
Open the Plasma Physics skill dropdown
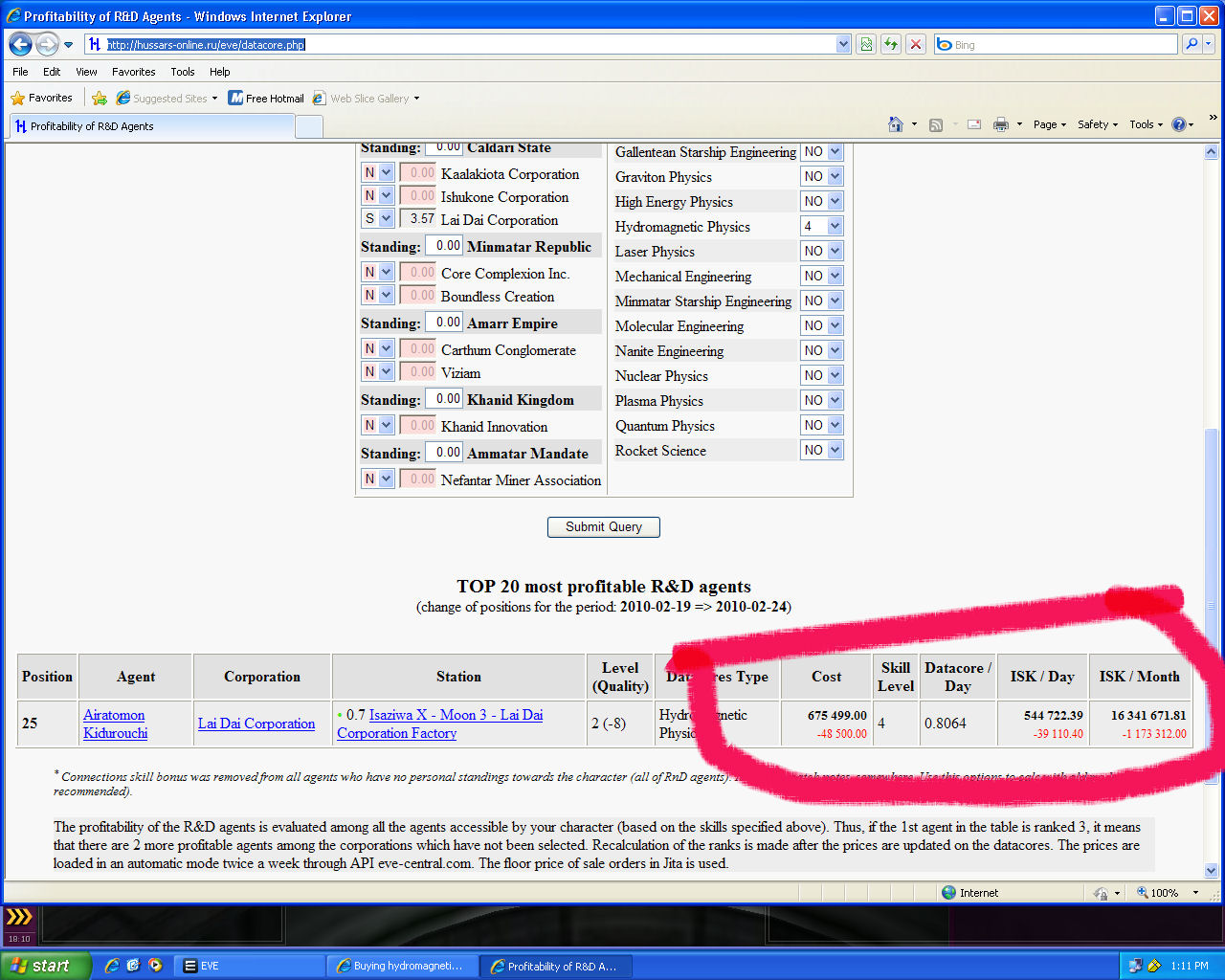pos(822,400)
